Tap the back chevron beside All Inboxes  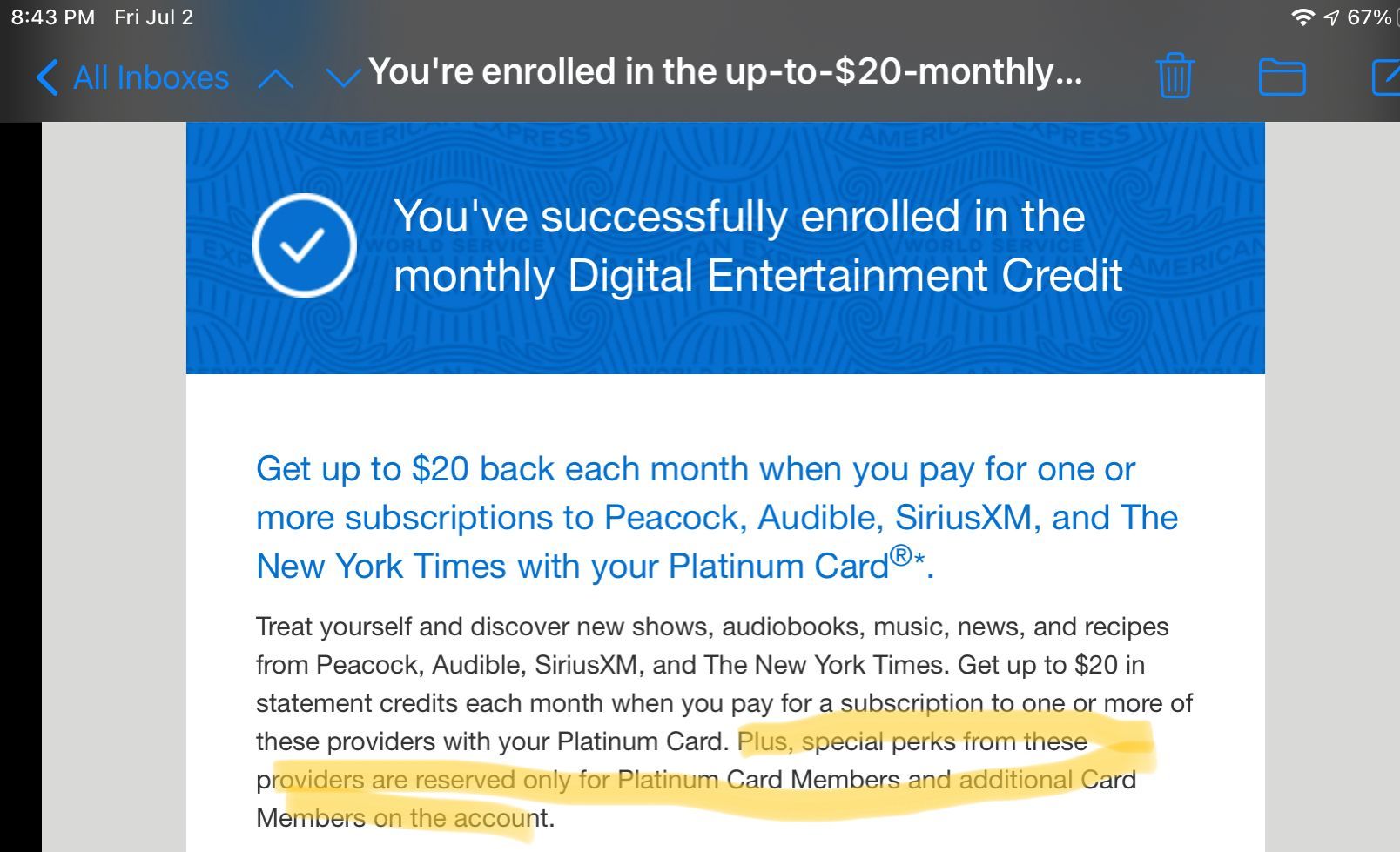tap(48, 77)
